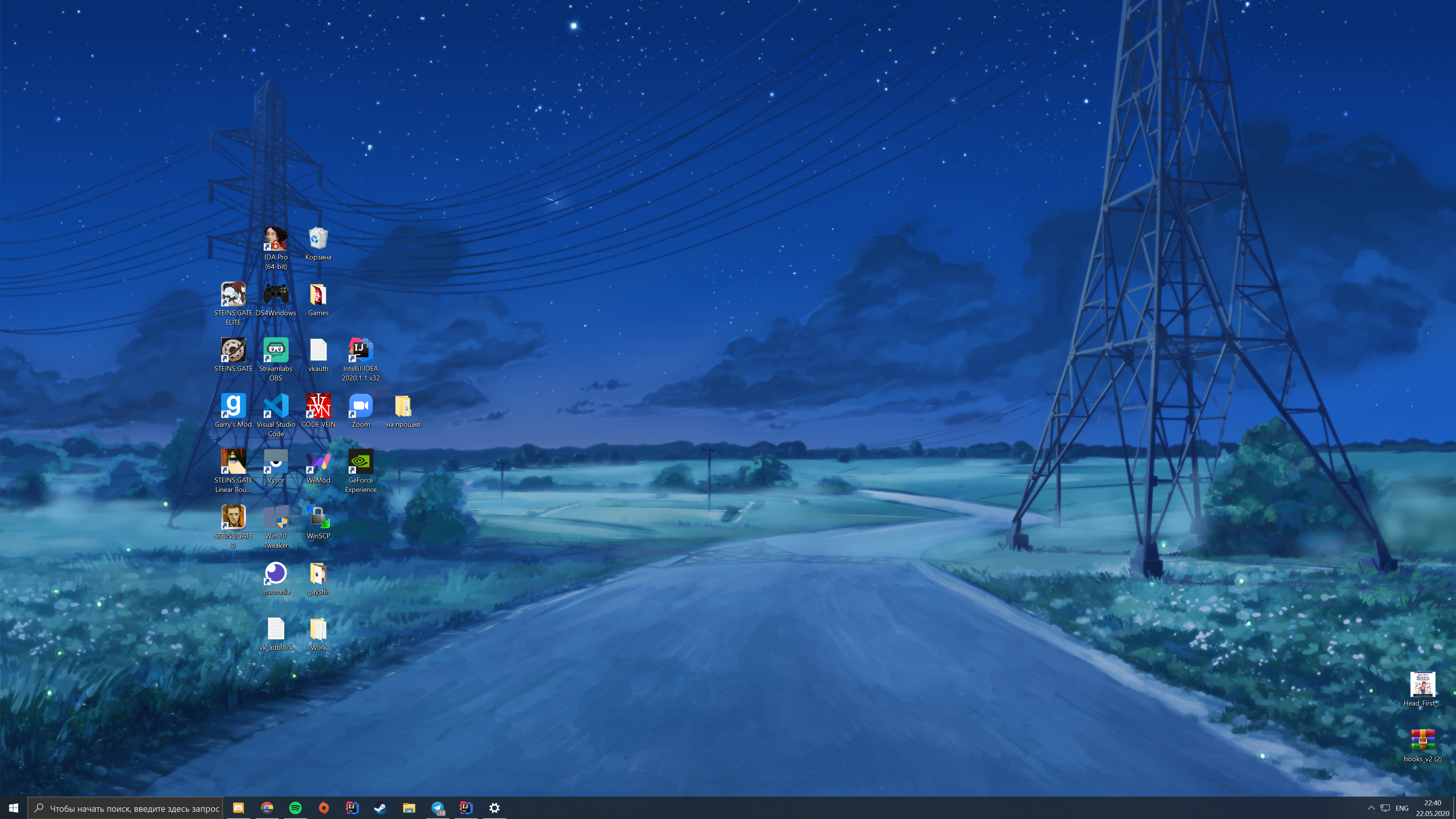Select the STEINS;GATE 0 desktop shortcut

tap(233, 527)
